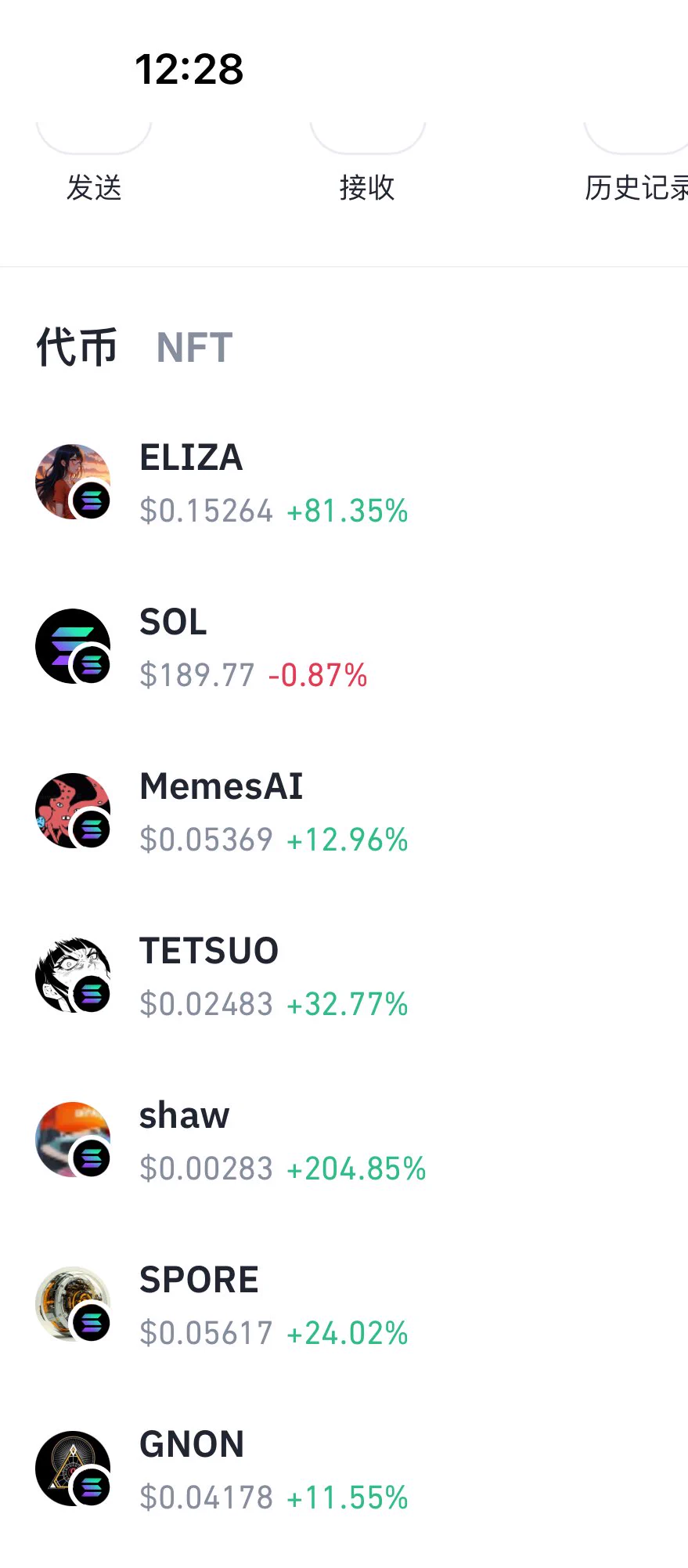Viewport: 688px width, 1568px height.
Task: Open the TETSUO manga face icon
Action: (73, 975)
